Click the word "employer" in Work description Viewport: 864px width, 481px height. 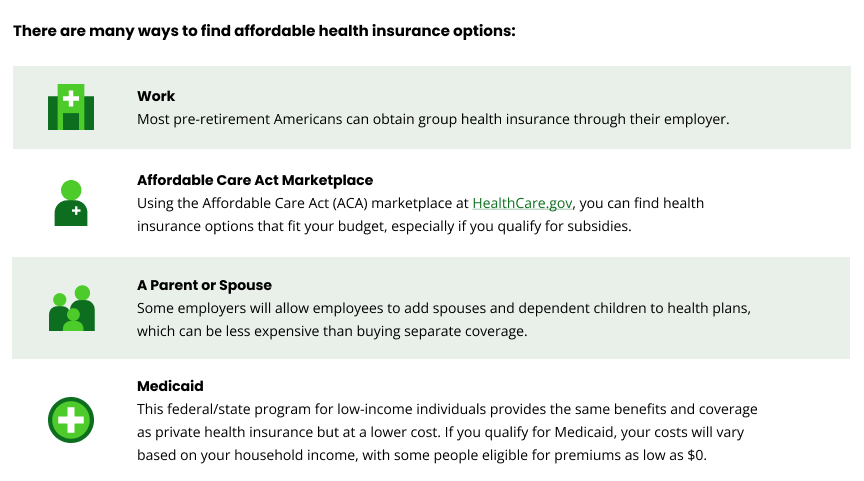coord(699,119)
